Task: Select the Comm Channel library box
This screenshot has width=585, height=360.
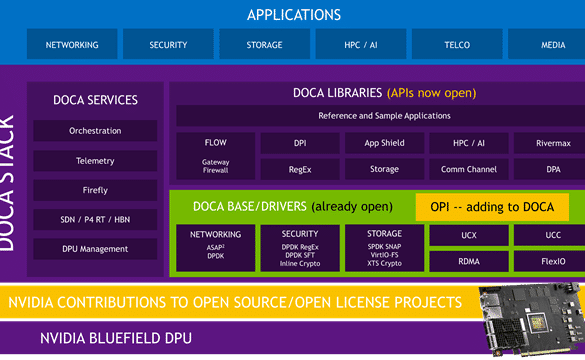Action: pos(469,169)
